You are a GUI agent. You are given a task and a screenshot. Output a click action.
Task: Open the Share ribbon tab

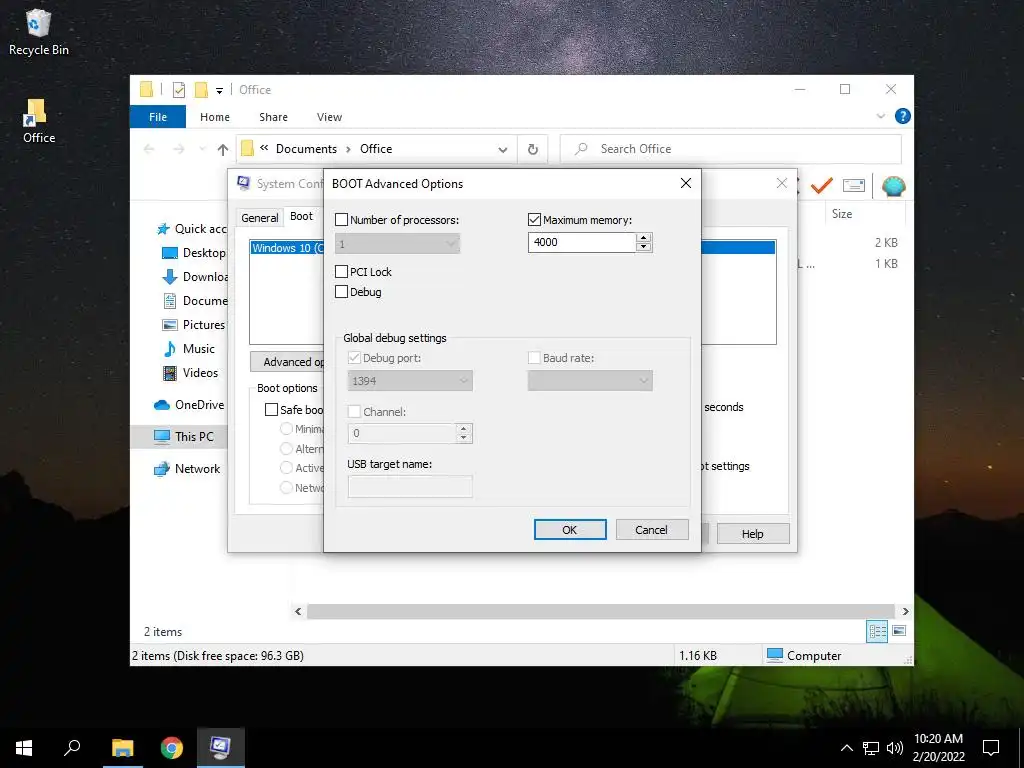[x=274, y=117]
